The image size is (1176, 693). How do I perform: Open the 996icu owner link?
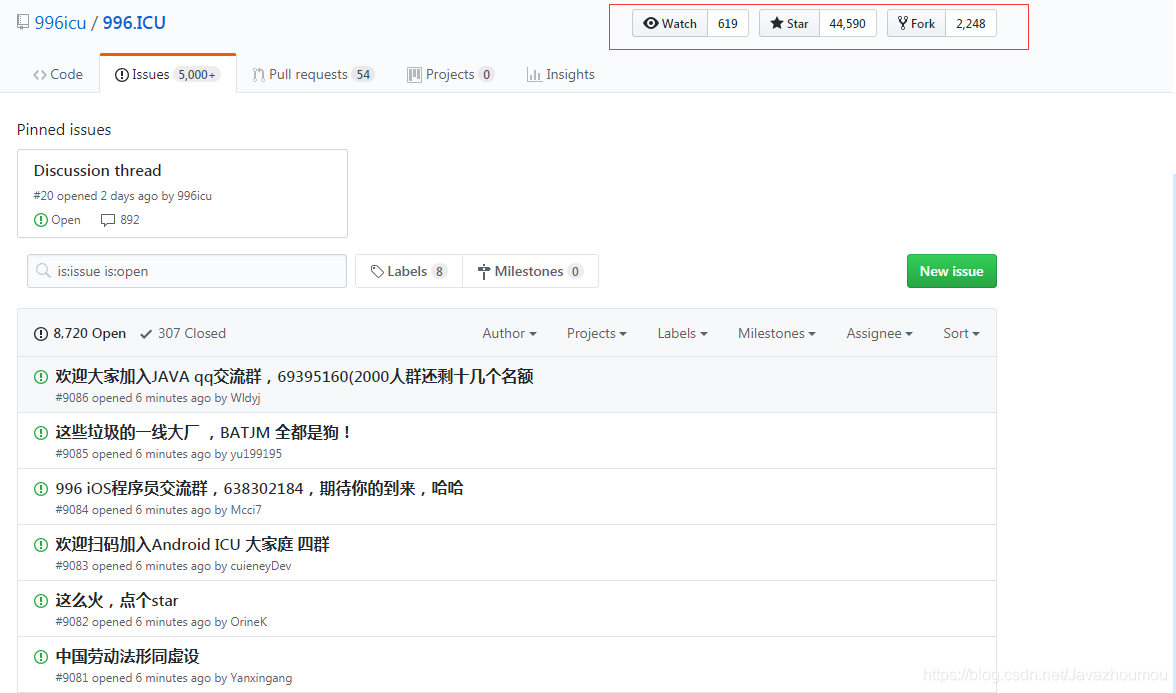click(x=60, y=23)
